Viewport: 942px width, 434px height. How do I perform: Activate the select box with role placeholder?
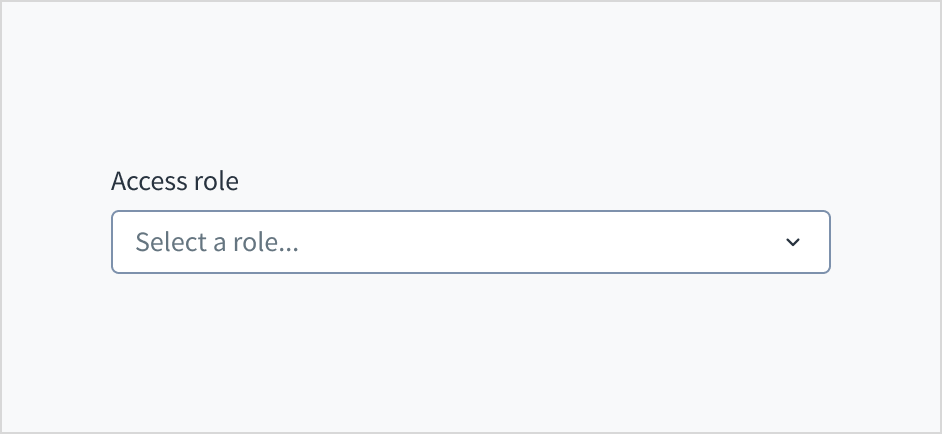[470, 242]
